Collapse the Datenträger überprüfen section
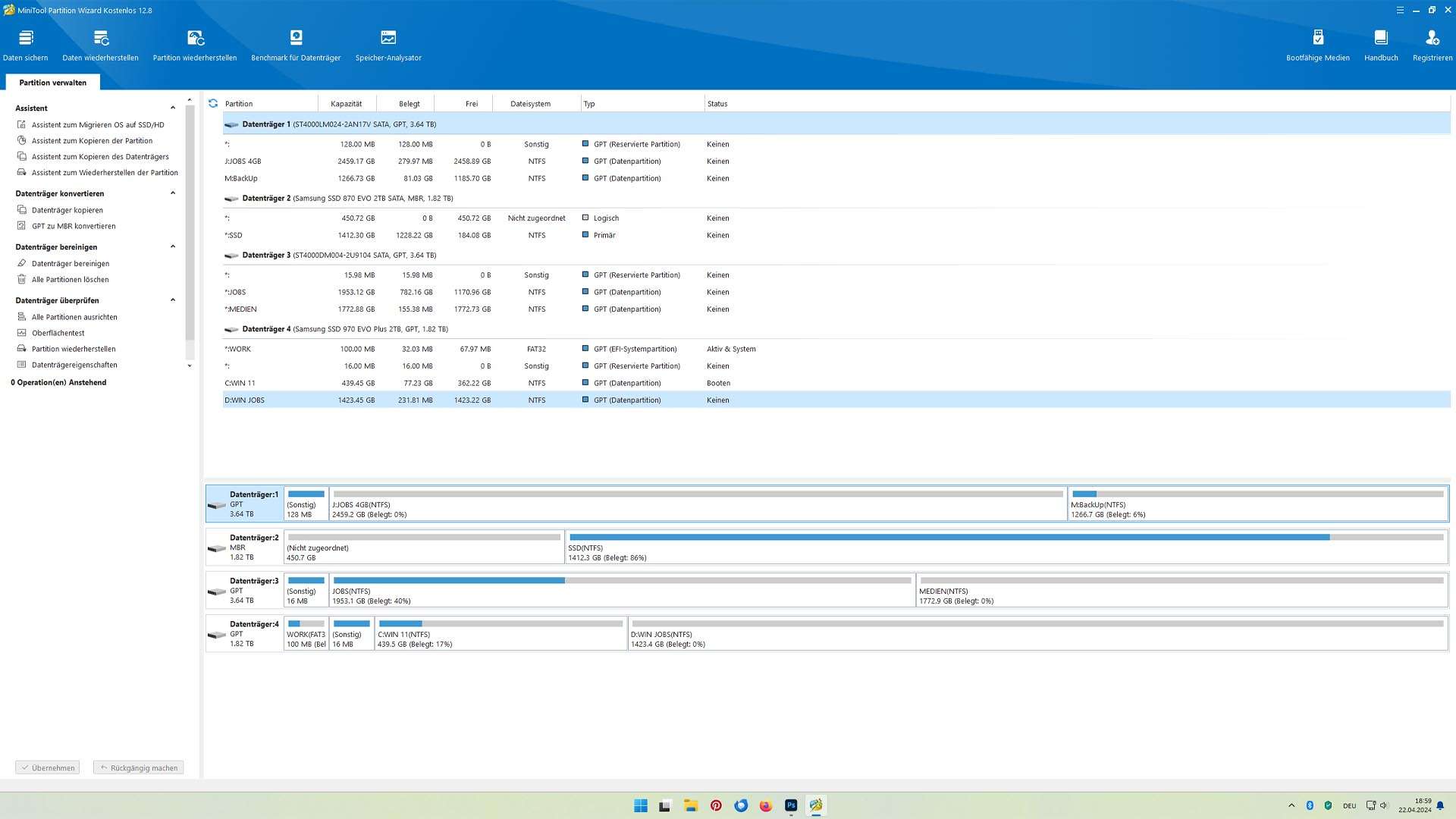 (173, 300)
